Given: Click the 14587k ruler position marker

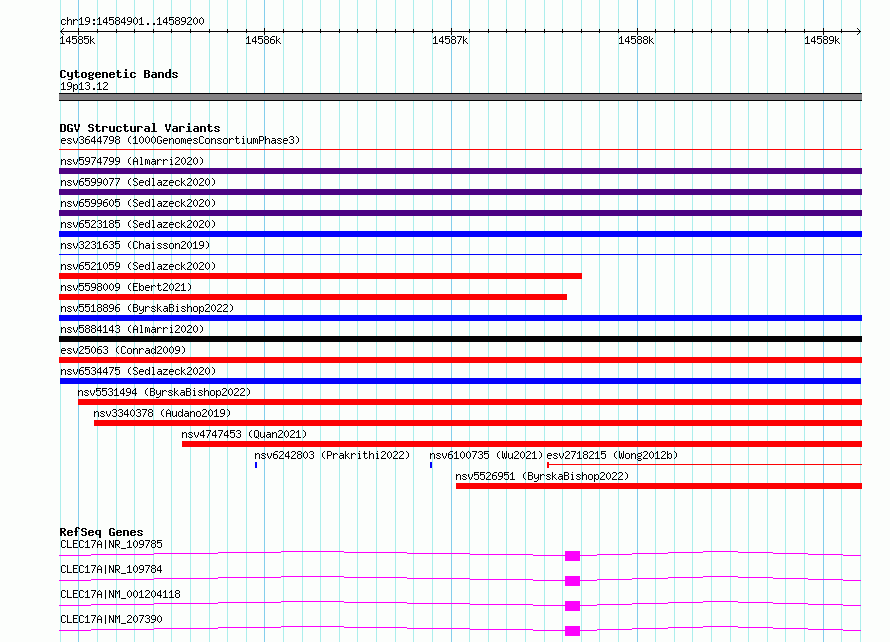Looking at the screenshot, I should 450,40.
